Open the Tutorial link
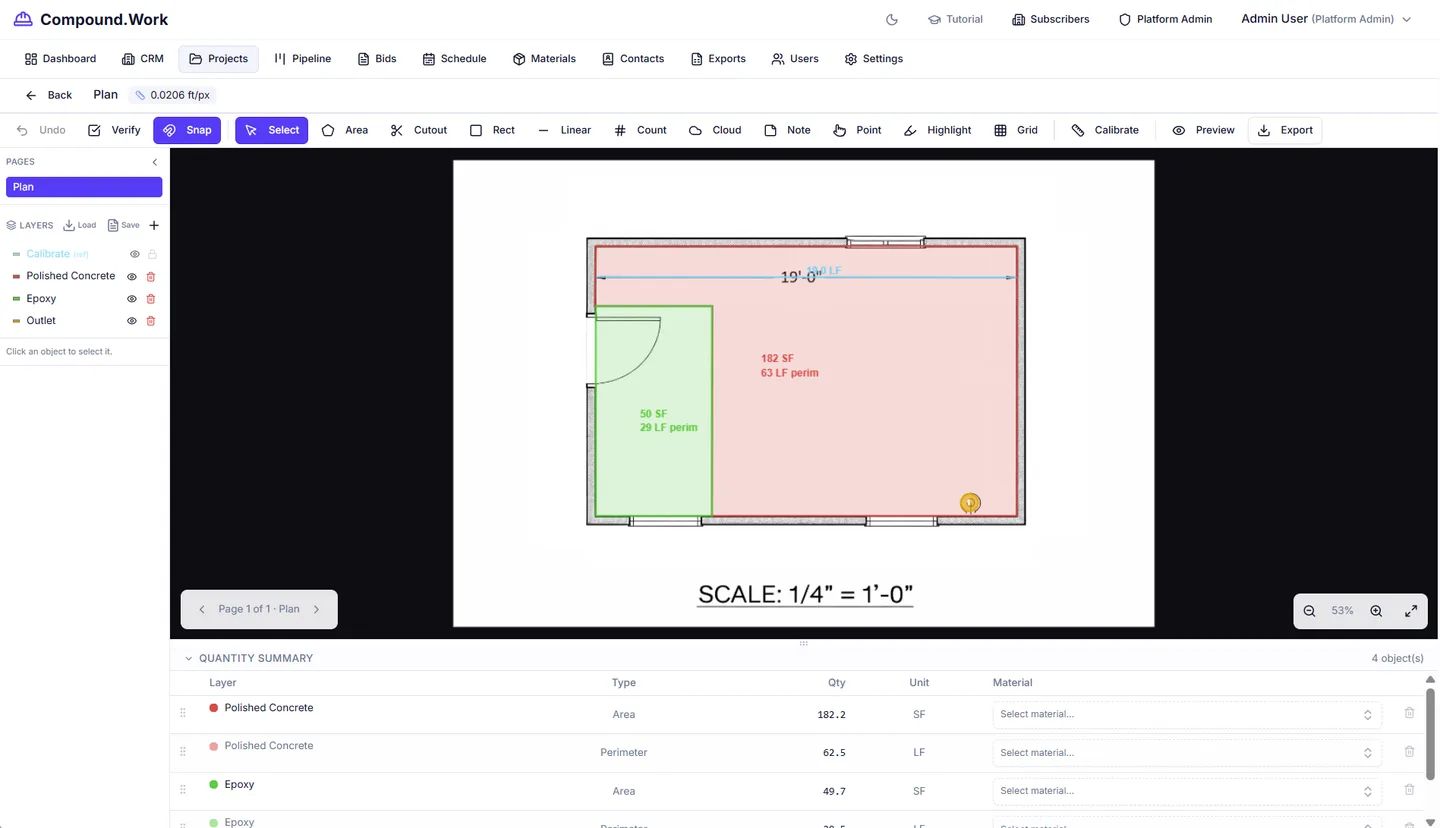 tap(955, 19)
